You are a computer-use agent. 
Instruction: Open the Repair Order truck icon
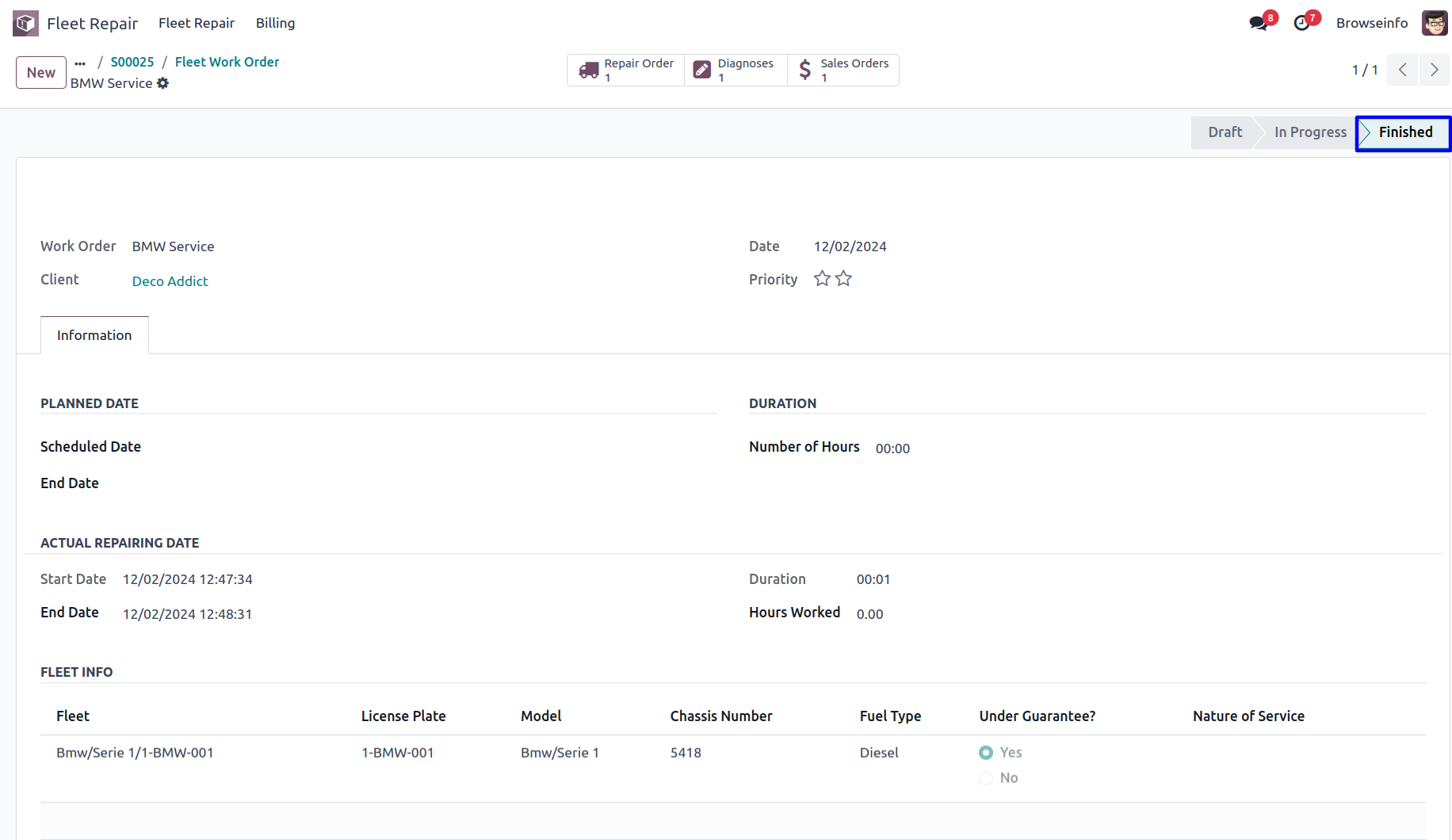(x=589, y=70)
